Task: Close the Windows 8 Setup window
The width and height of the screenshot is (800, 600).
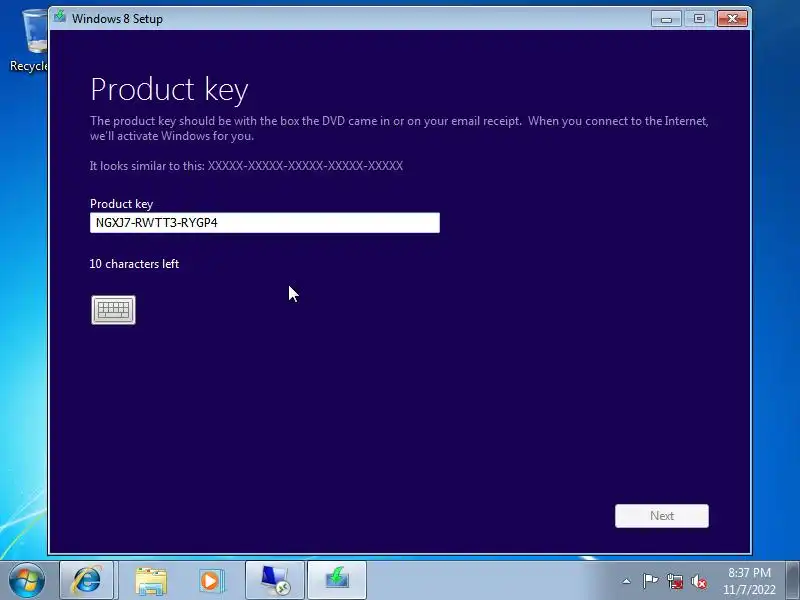Action: (x=732, y=19)
